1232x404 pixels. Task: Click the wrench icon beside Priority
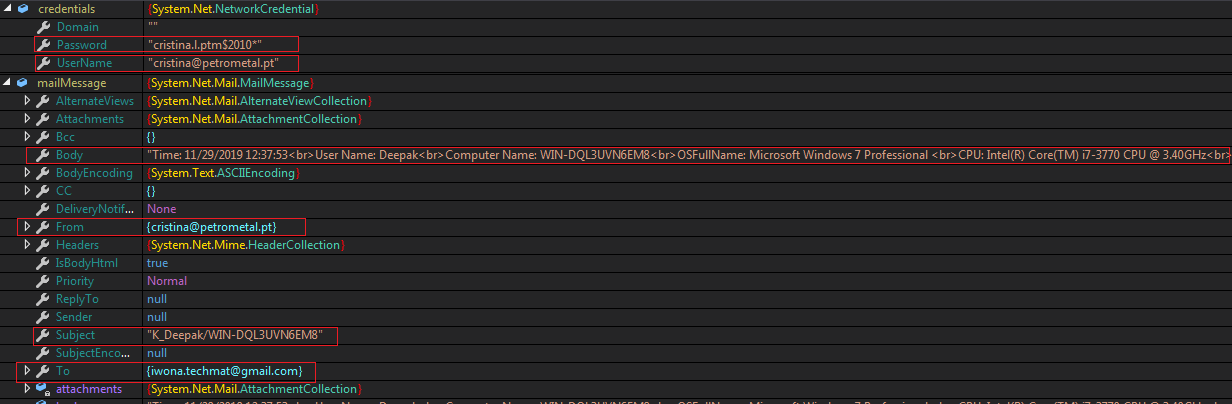43,281
